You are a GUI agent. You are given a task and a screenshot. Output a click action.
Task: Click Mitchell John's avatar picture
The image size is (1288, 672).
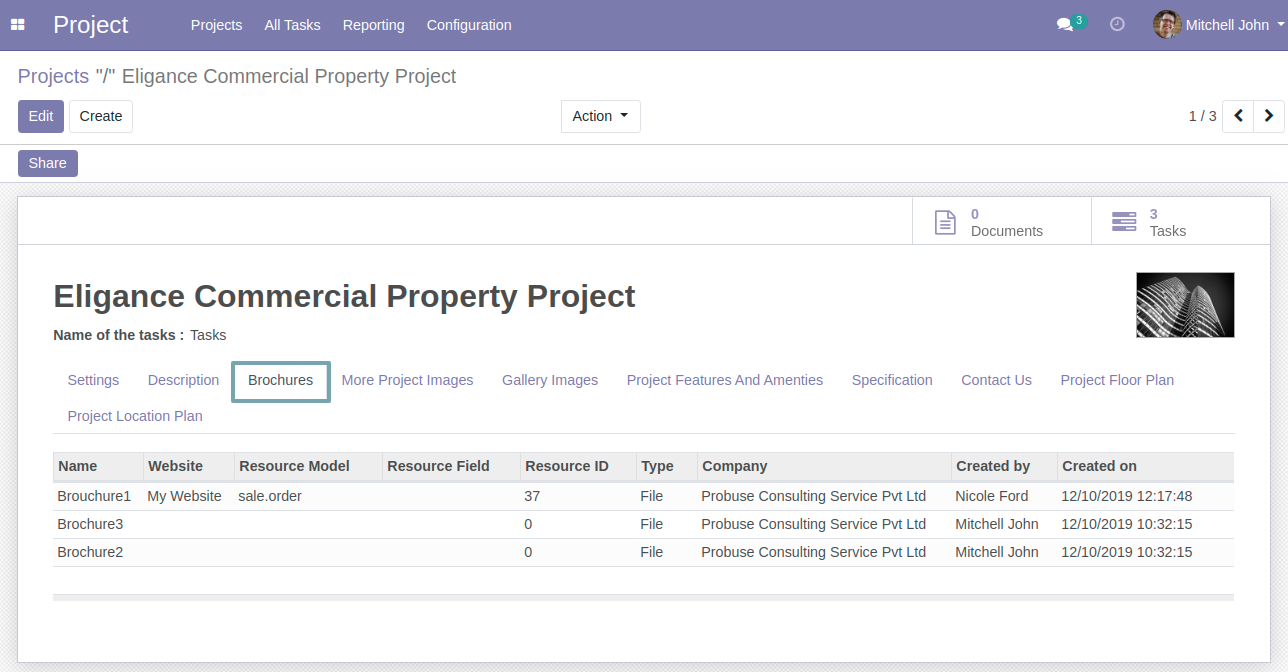pyautogui.click(x=1167, y=25)
